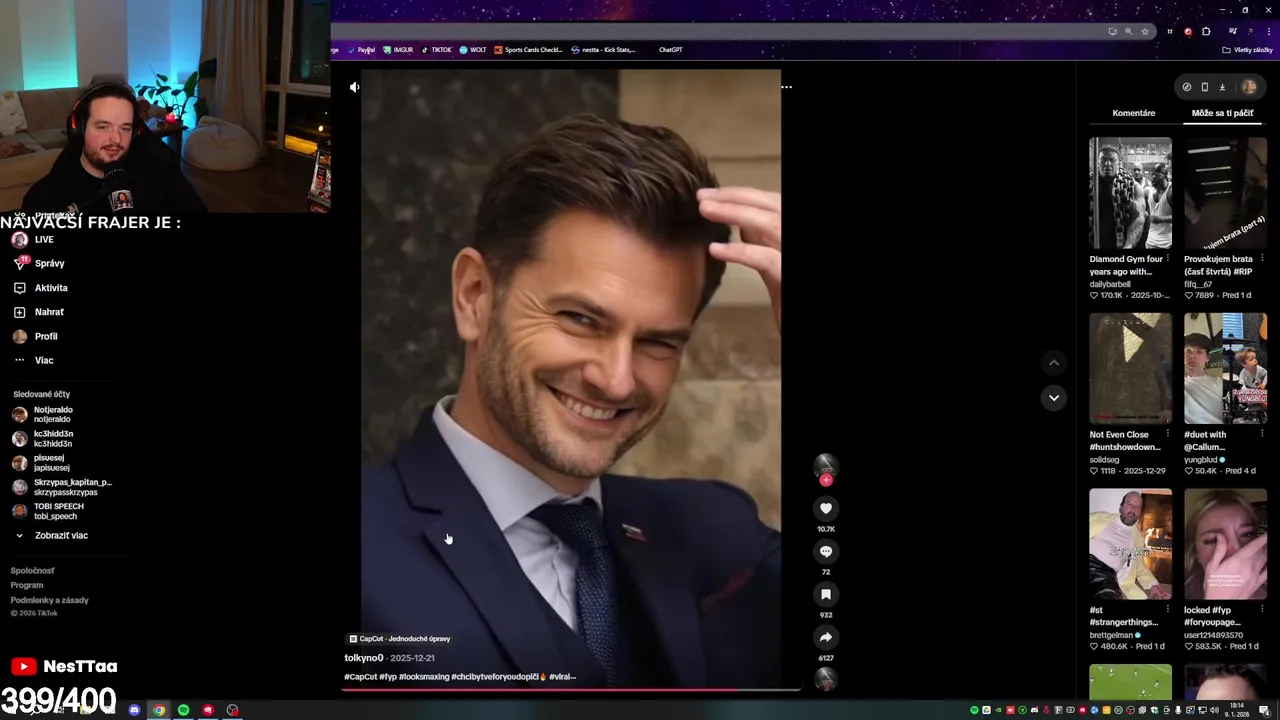The image size is (1280, 720).
Task: Click the download desktop app icon
Action: click(x=1222, y=87)
